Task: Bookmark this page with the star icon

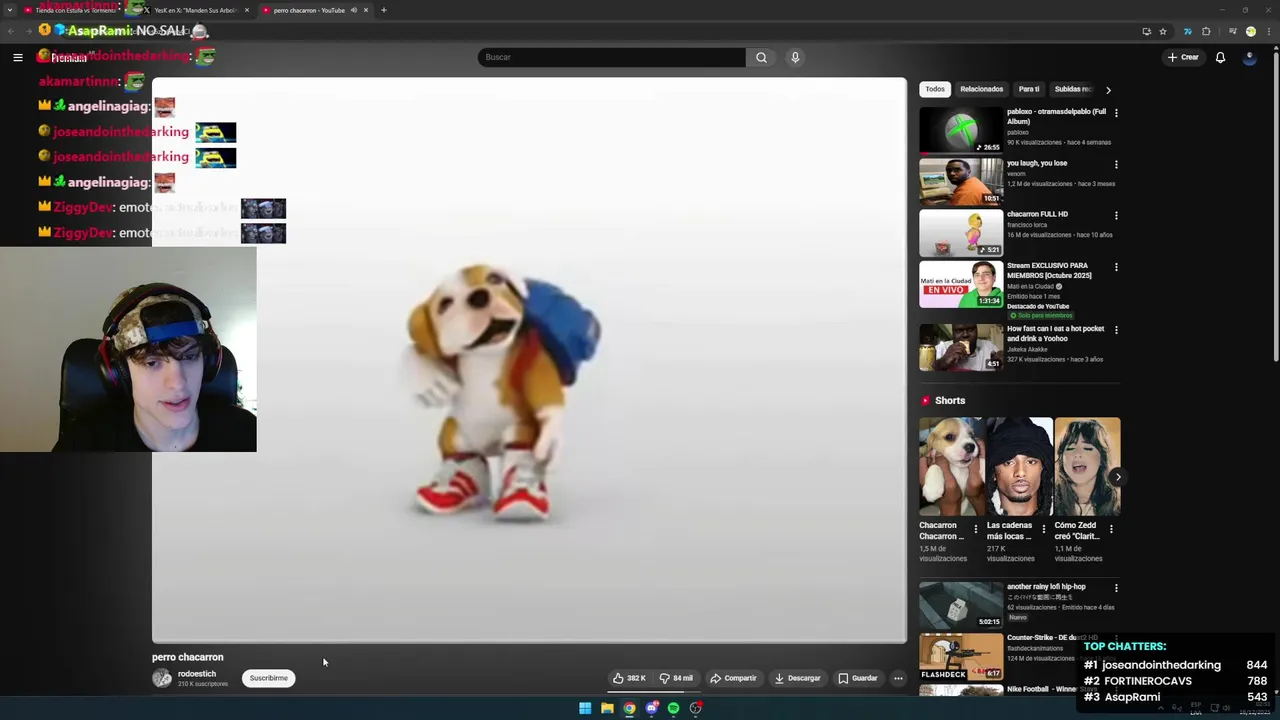Action: coord(1163,31)
